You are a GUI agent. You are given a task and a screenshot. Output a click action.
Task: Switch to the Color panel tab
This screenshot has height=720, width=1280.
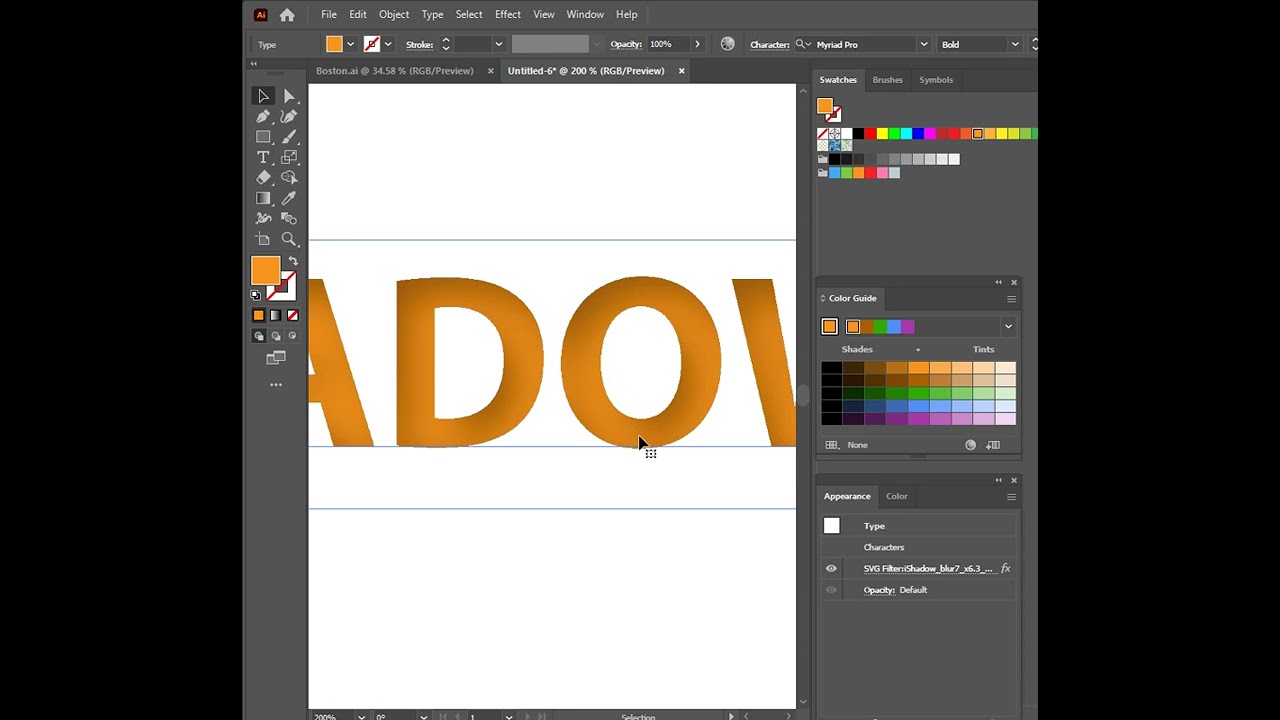897,497
